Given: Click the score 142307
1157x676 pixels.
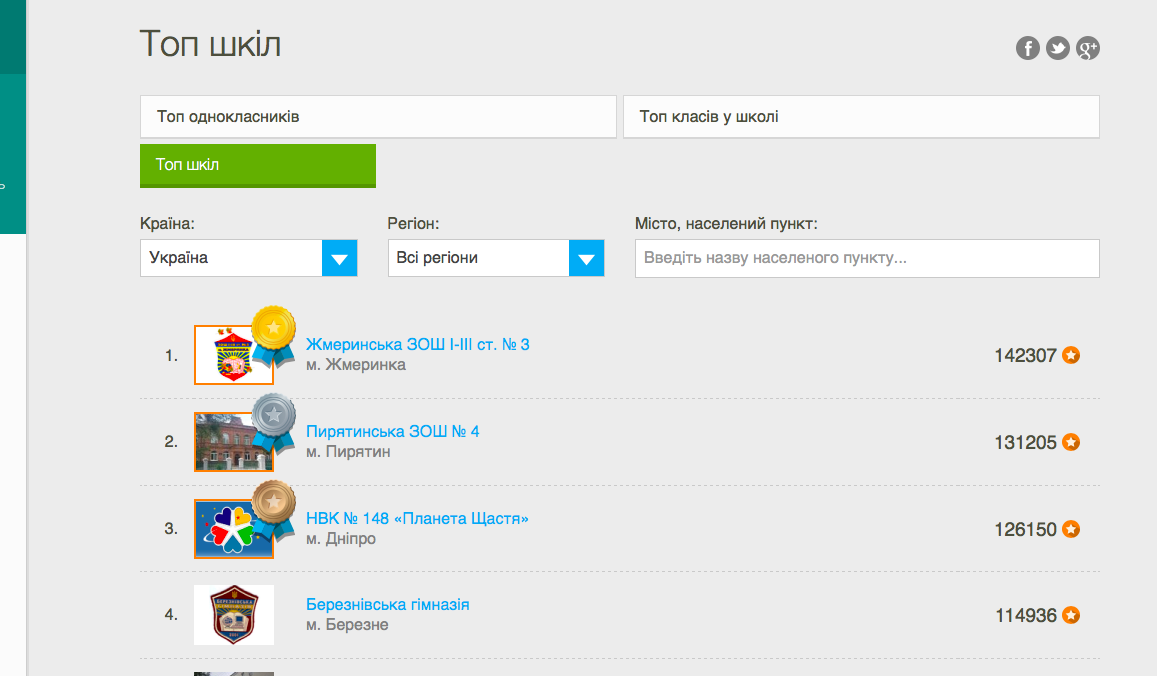Looking at the screenshot, I should 1026,356.
